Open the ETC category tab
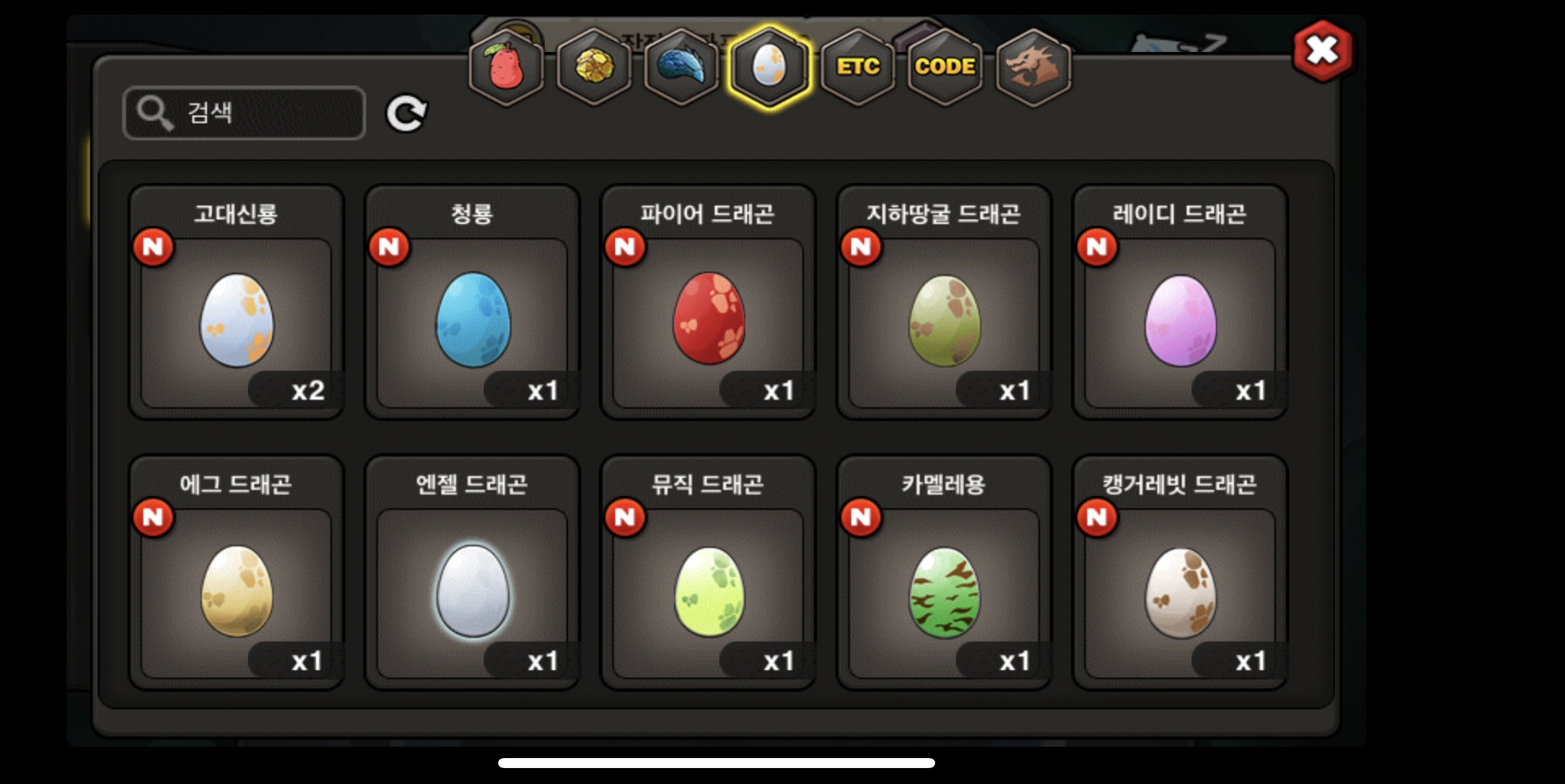Image resolution: width=1565 pixels, height=784 pixels. coord(857,67)
